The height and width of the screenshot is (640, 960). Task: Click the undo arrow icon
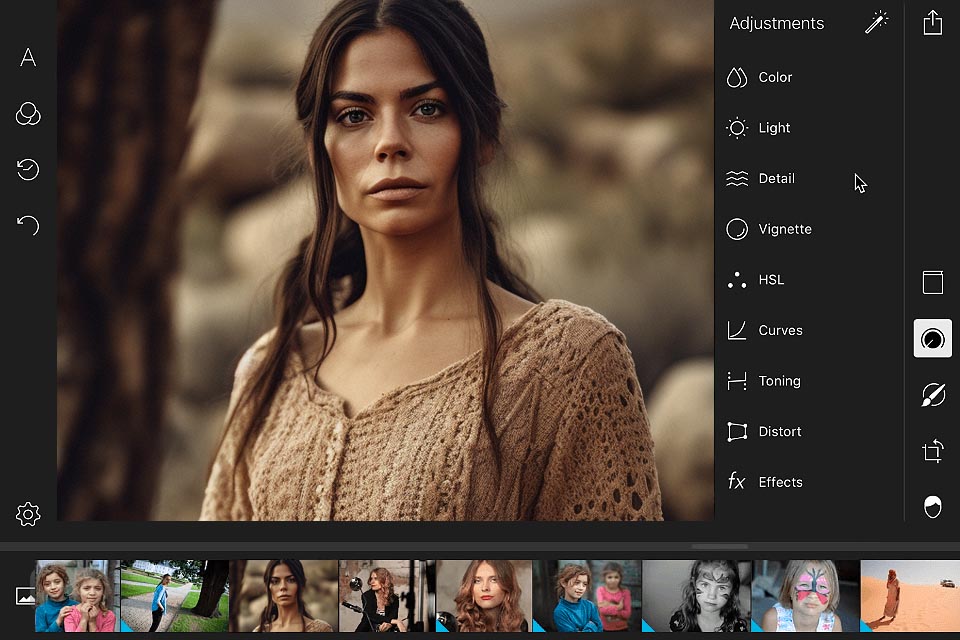click(28, 225)
